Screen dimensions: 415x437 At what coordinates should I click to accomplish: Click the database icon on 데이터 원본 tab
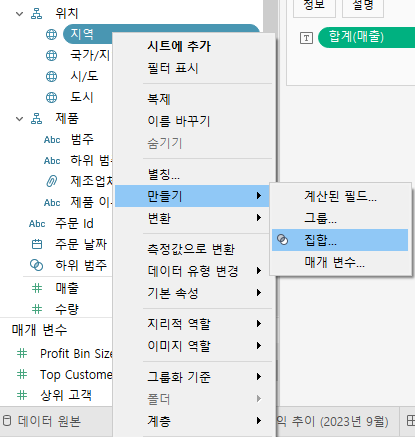(7, 421)
